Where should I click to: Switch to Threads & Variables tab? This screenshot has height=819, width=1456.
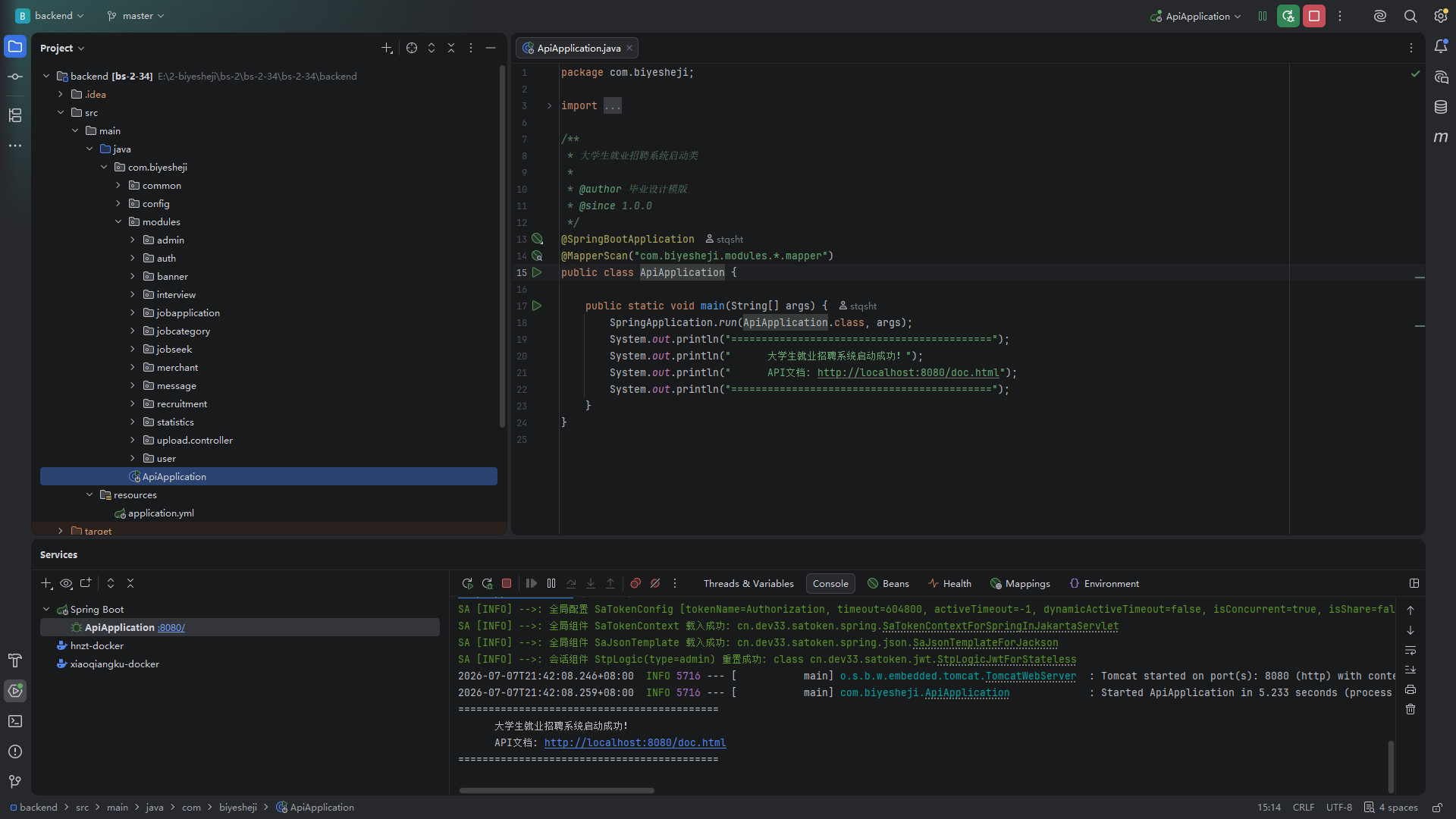pos(748,583)
